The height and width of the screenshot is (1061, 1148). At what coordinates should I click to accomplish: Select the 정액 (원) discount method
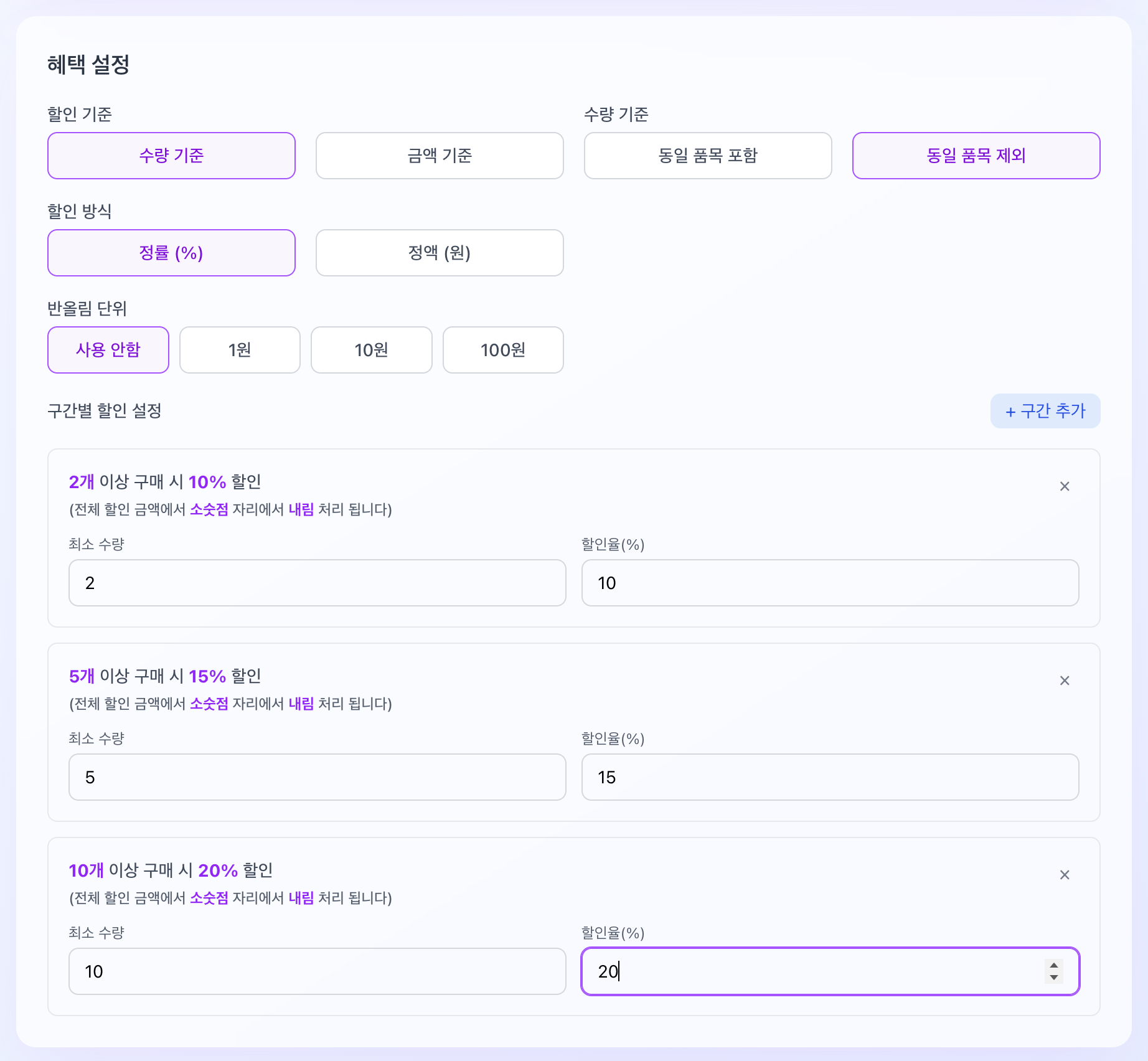coord(439,253)
